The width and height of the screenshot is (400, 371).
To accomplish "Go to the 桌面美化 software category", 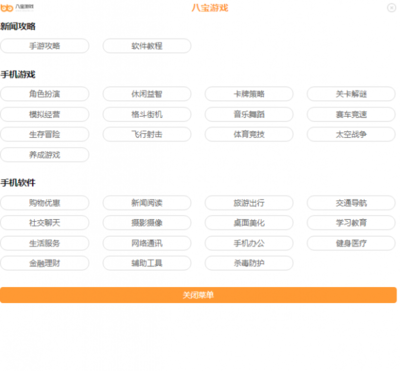I will pos(249,223).
